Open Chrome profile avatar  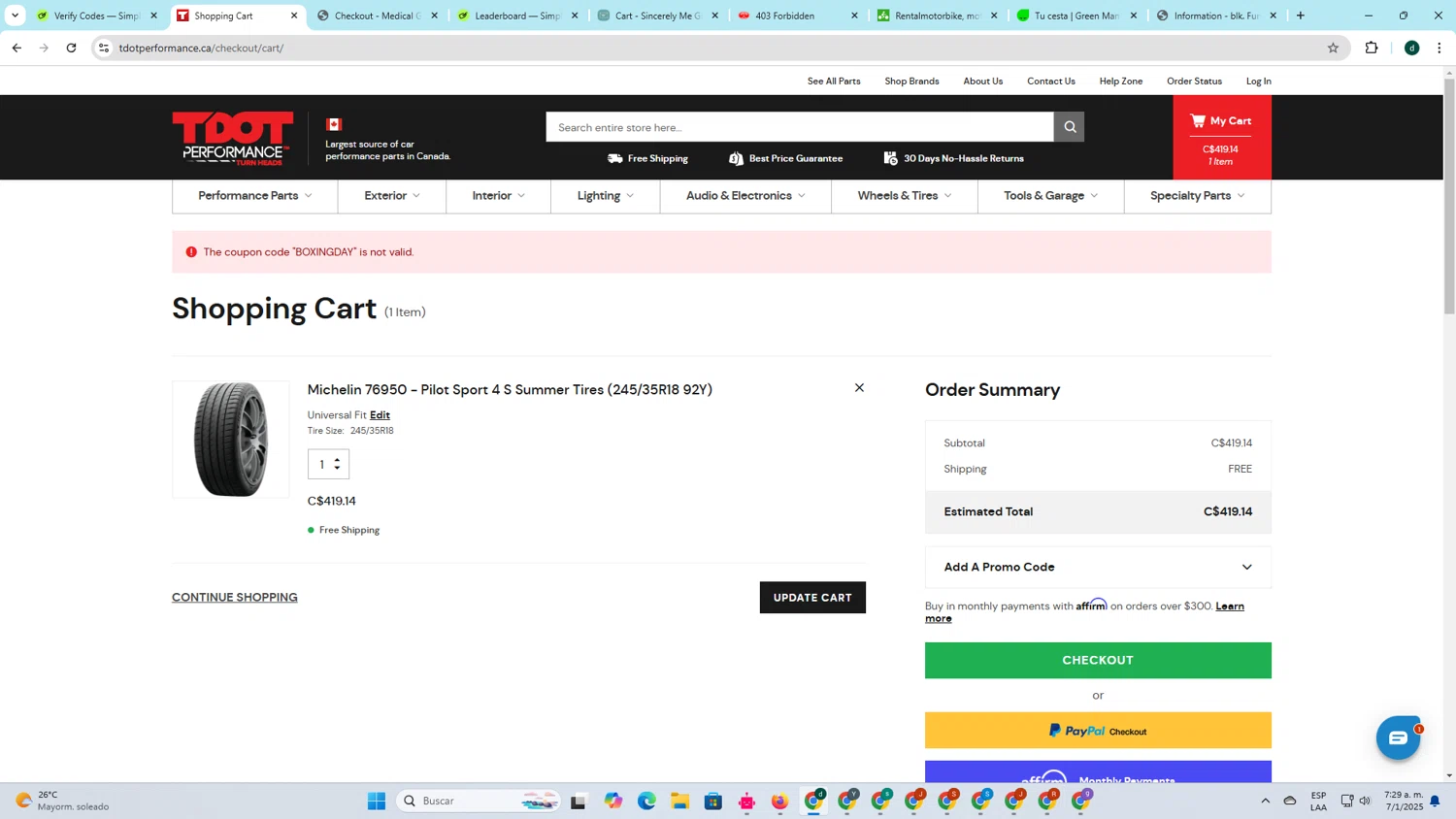(1411, 48)
